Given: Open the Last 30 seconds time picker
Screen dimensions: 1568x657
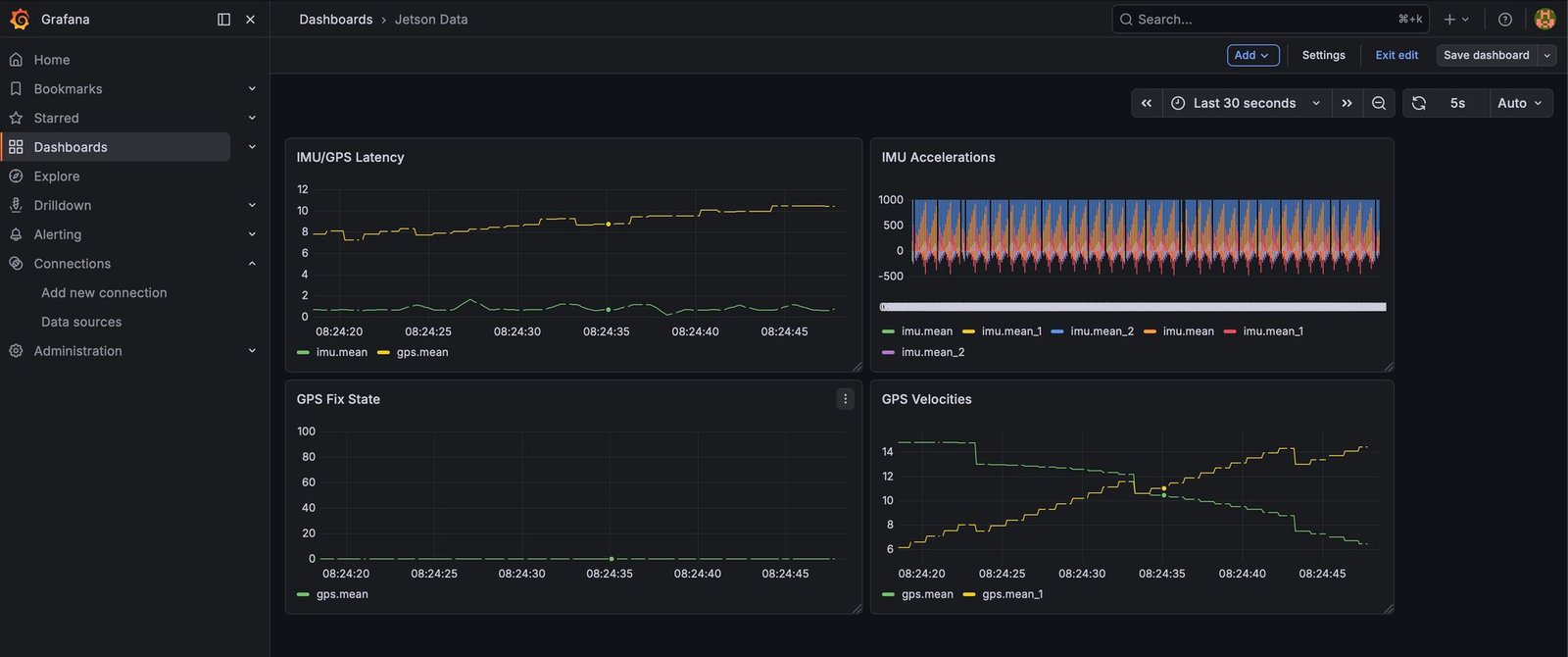Looking at the screenshot, I should point(1247,103).
